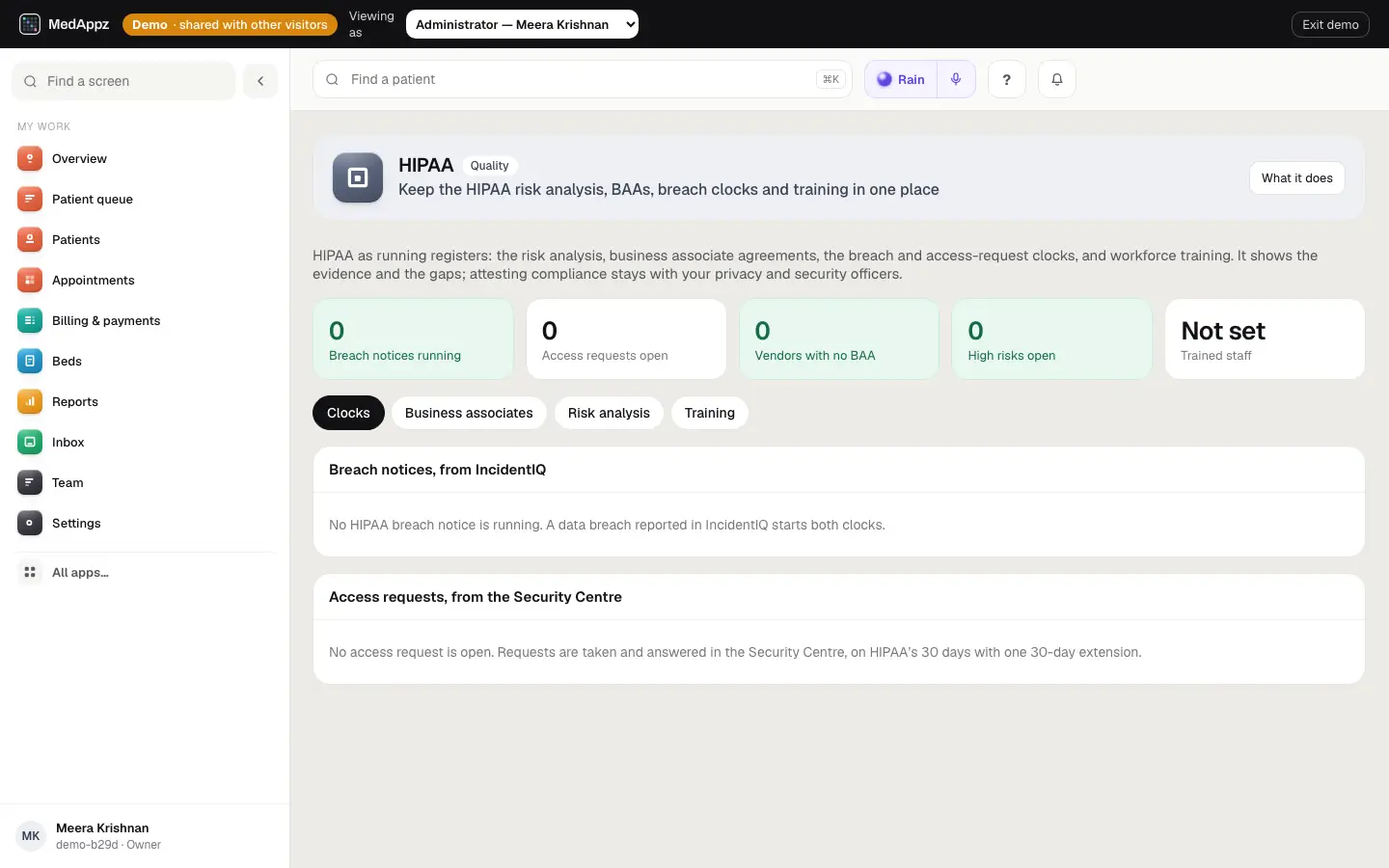Open the Settings sidebar icon

coord(30,523)
